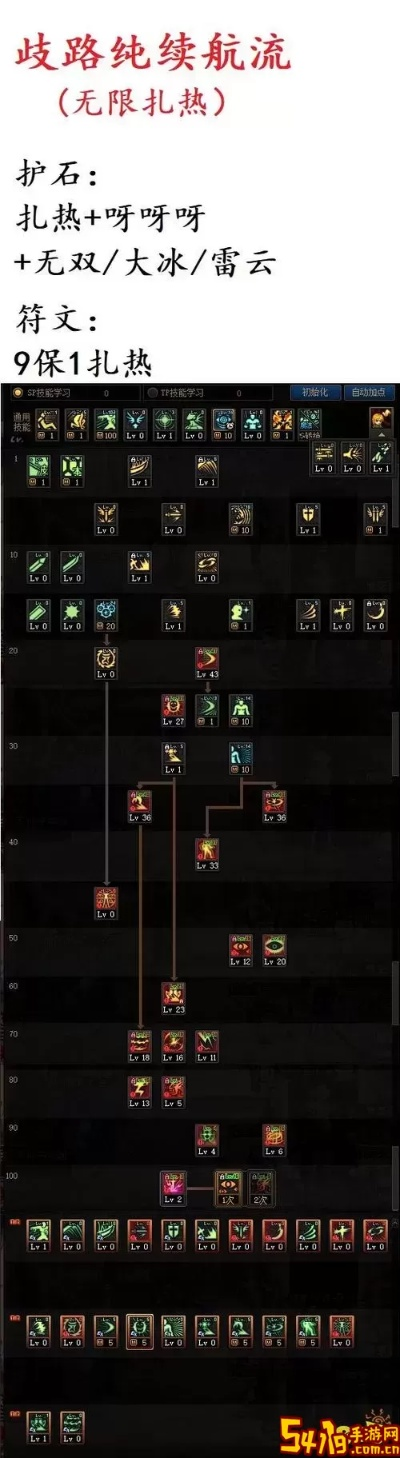Select the Lv 43 skill icon
This screenshot has height=1458, width=400.
point(207,664)
